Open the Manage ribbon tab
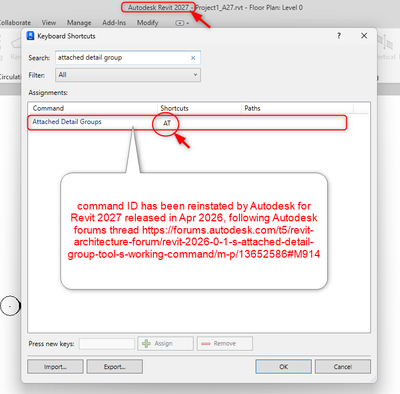This screenshot has width=400, height=394. 79,23
